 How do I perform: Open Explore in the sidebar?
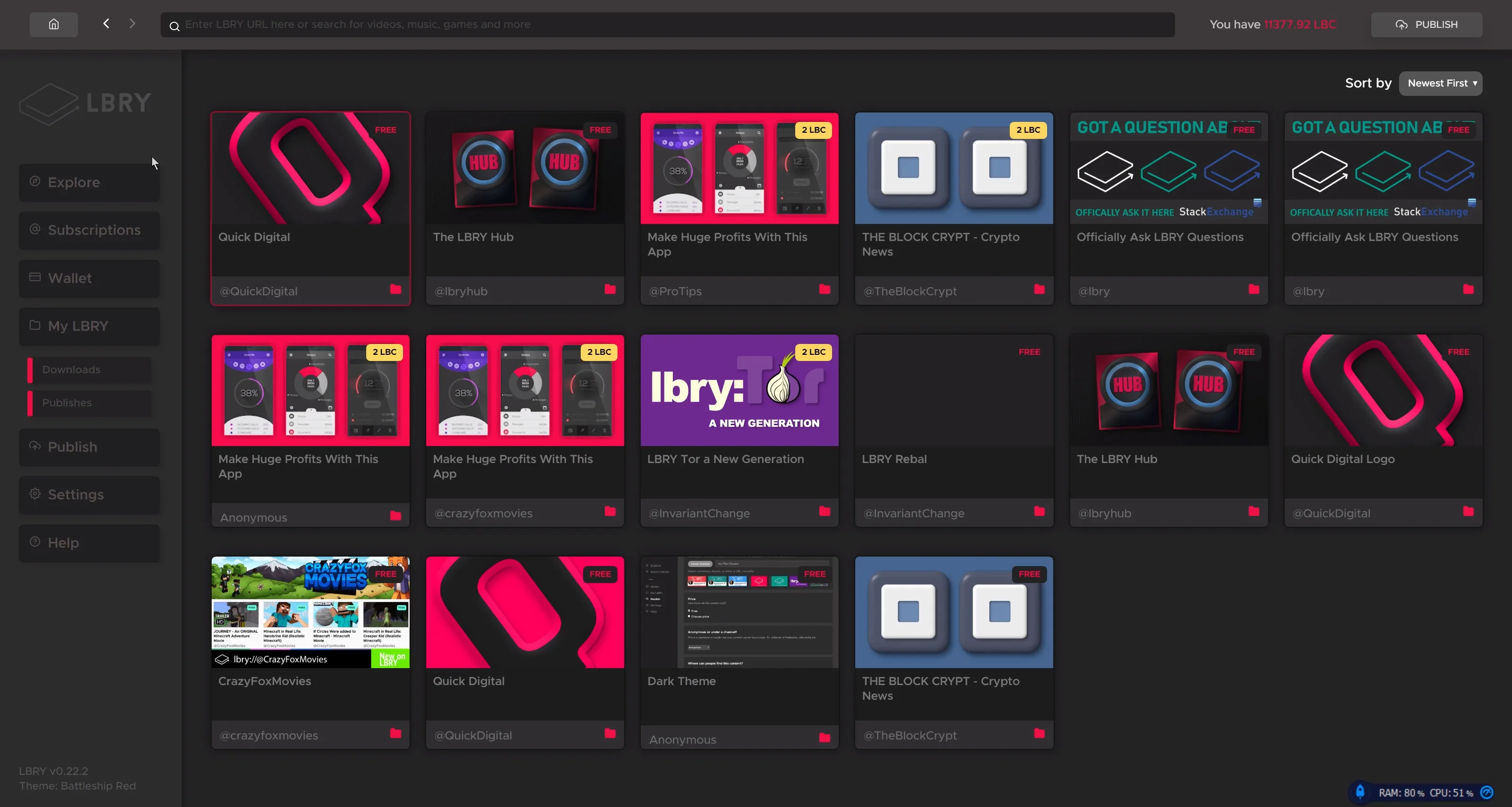click(x=89, y=182)
